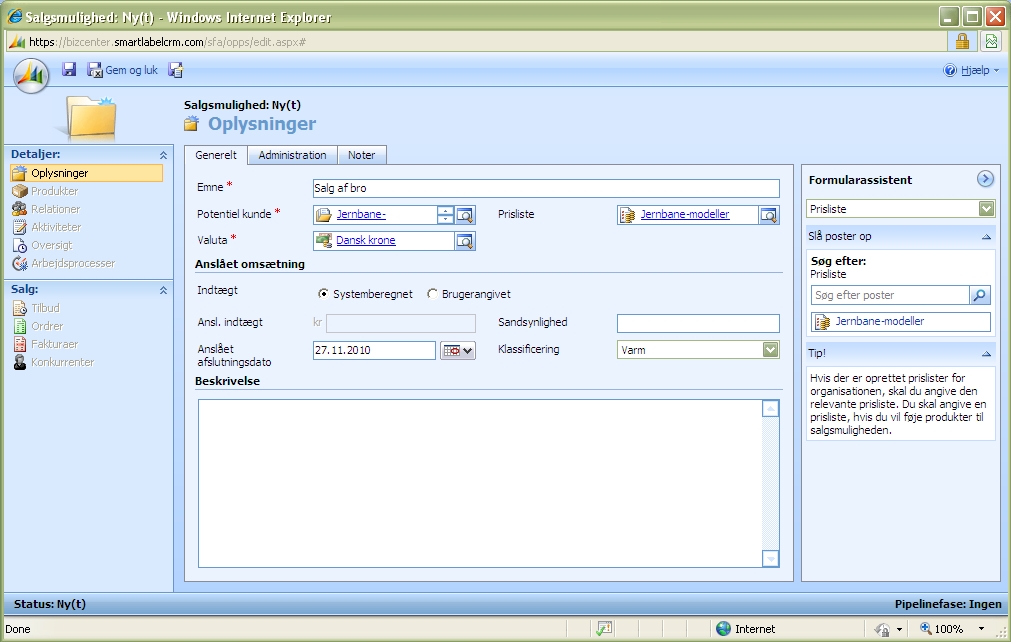
Task: Open the Dansk krone link
Action: 365,241
